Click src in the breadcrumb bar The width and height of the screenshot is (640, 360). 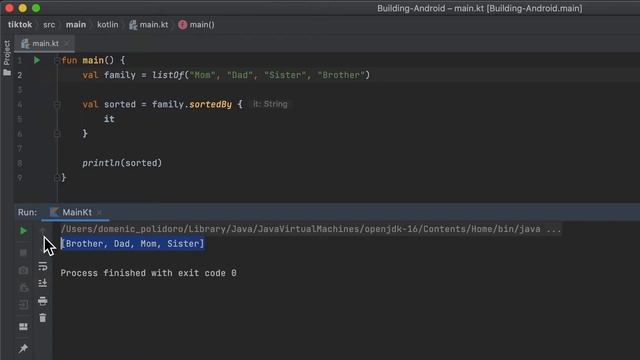pyautogui.click(x=49, y=24)
